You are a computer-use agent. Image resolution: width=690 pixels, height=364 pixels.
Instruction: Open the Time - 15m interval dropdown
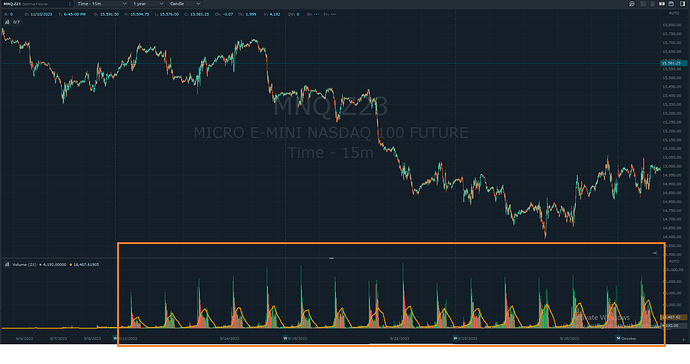click(102, 4)
